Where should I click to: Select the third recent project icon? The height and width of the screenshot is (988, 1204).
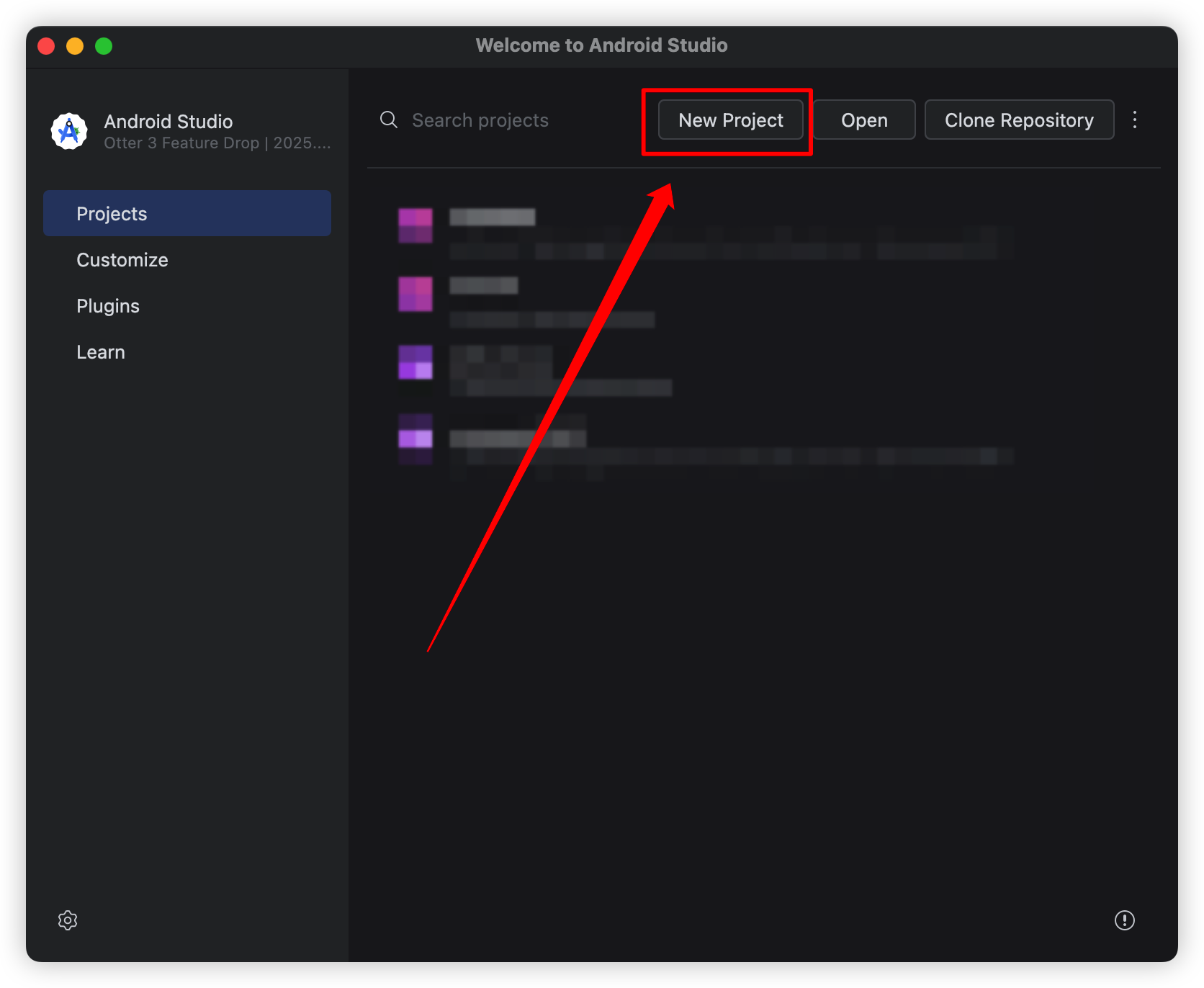pyautogui.click(x=415, y=362)
